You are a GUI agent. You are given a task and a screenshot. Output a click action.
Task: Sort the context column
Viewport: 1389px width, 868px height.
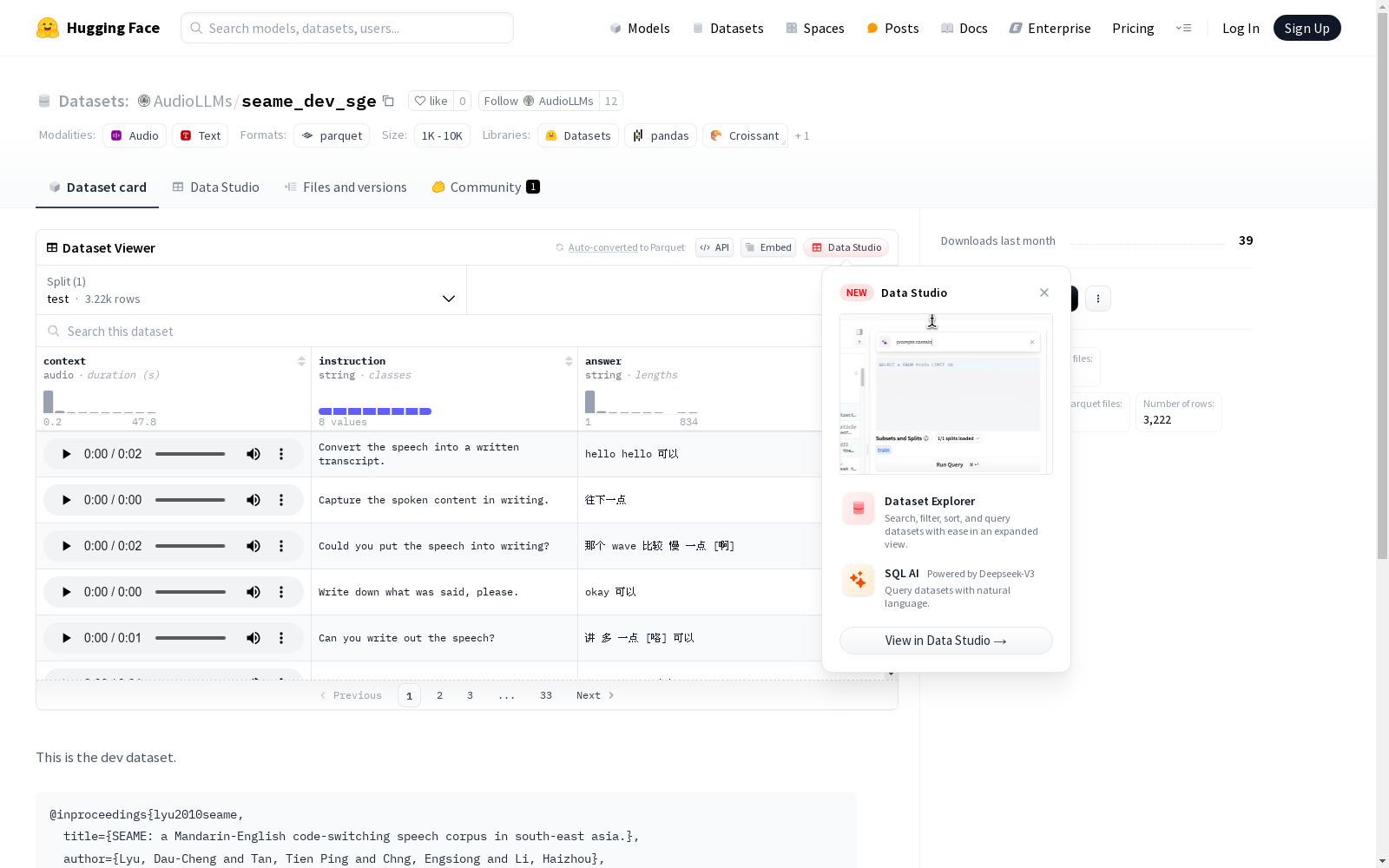301,361
